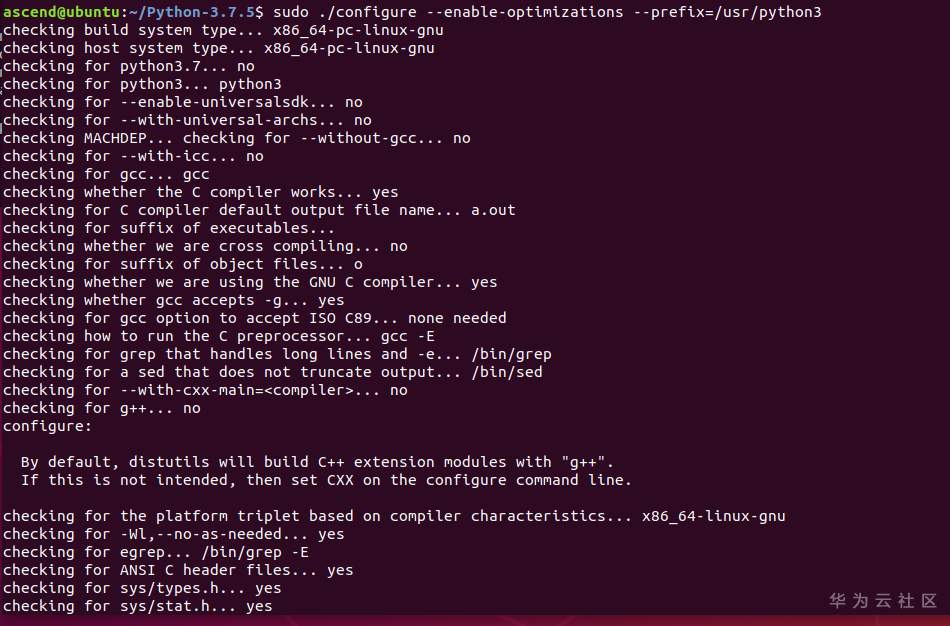
Task: Click the 'ISO C89... none needed' line
Action: tap(254, 318)
